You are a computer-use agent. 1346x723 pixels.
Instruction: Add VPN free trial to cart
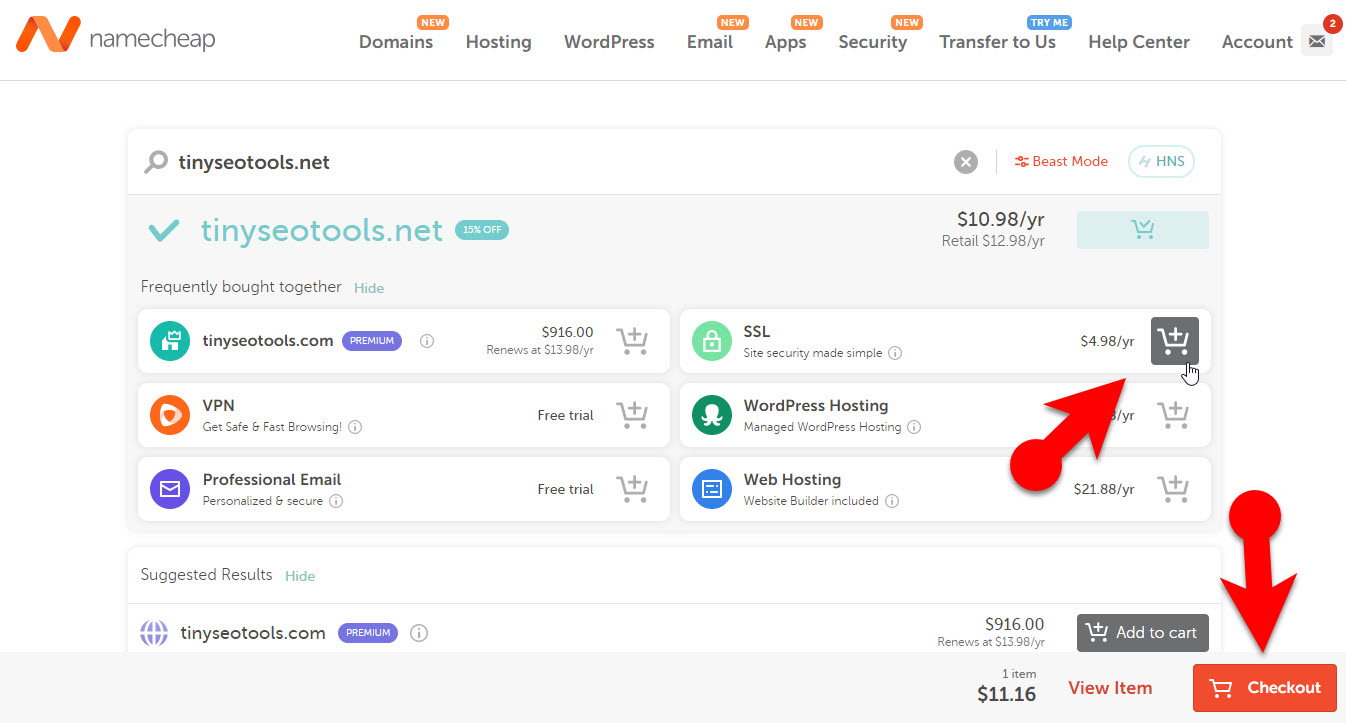tap(632, 415)
